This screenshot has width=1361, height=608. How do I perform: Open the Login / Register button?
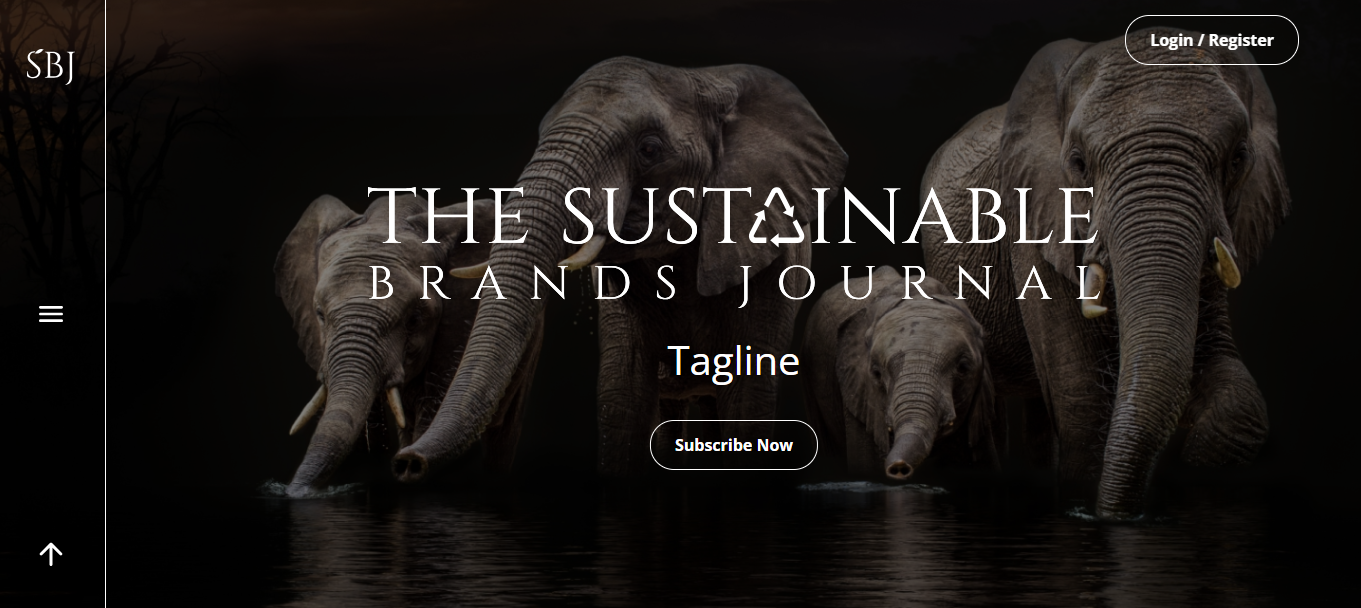point(1212,40)
